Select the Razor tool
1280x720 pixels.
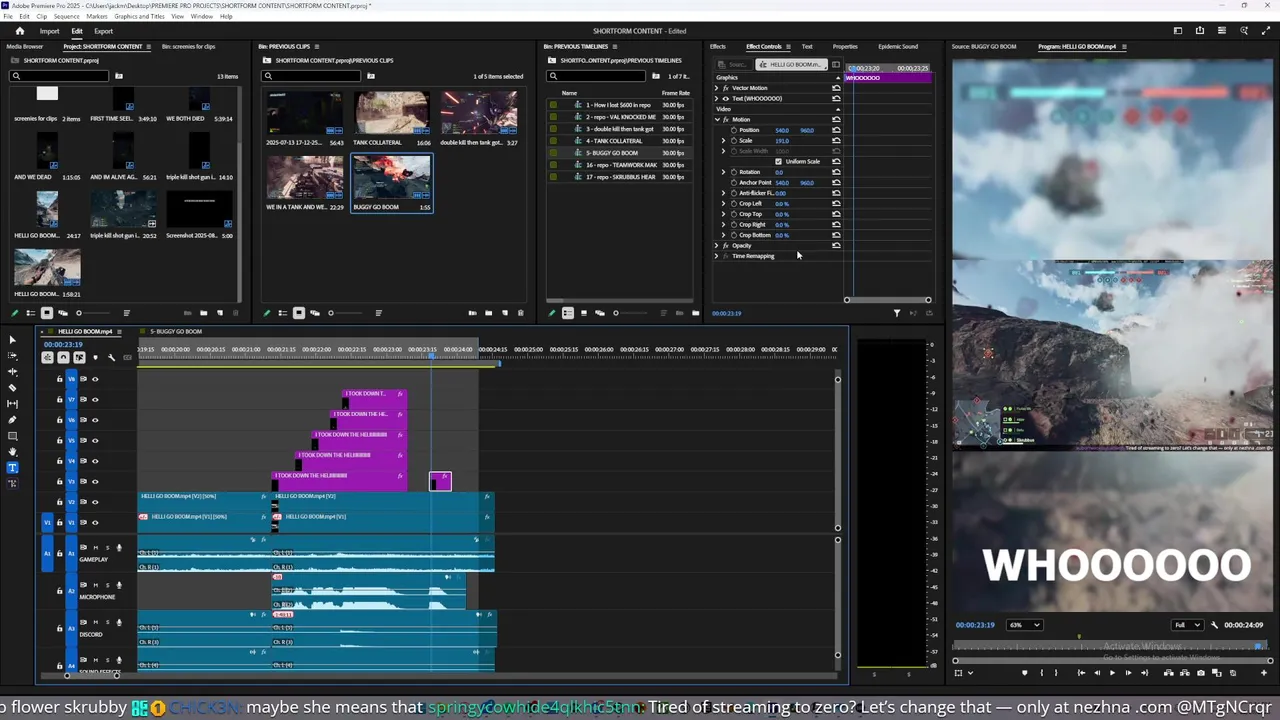pos(12,387)
